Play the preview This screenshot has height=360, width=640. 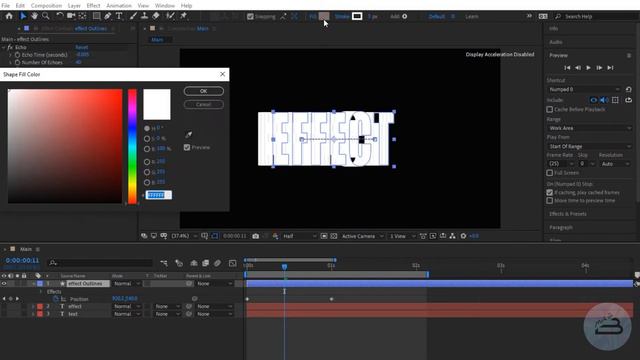(588, 67)
